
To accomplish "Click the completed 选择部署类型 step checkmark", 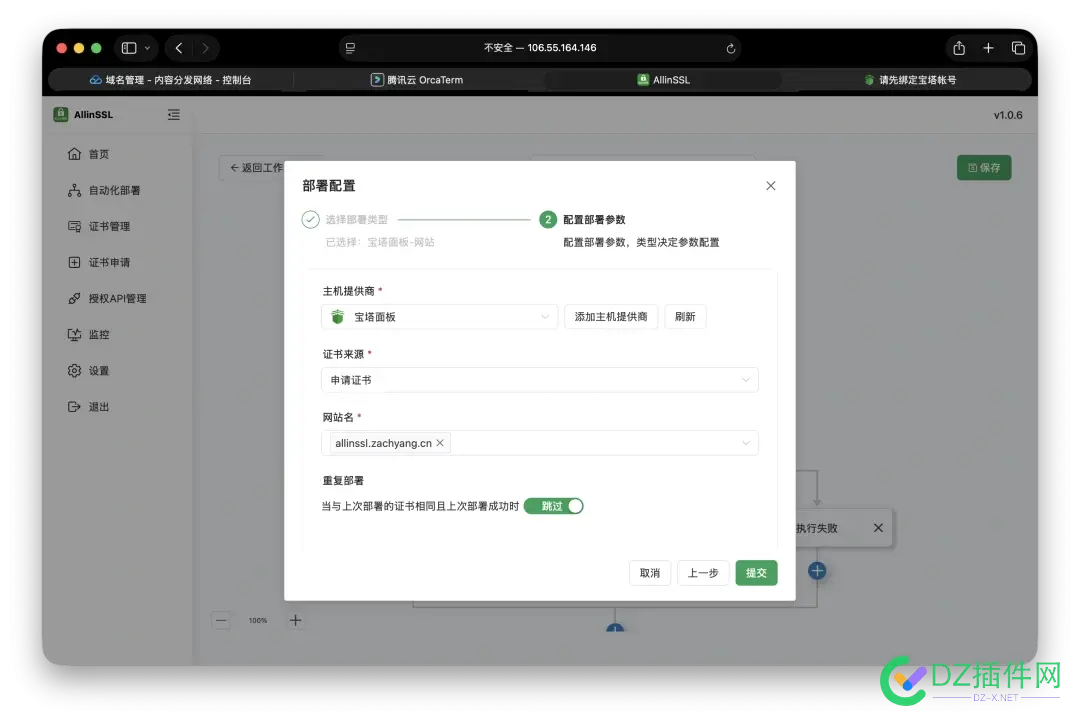I will point(311,220).
